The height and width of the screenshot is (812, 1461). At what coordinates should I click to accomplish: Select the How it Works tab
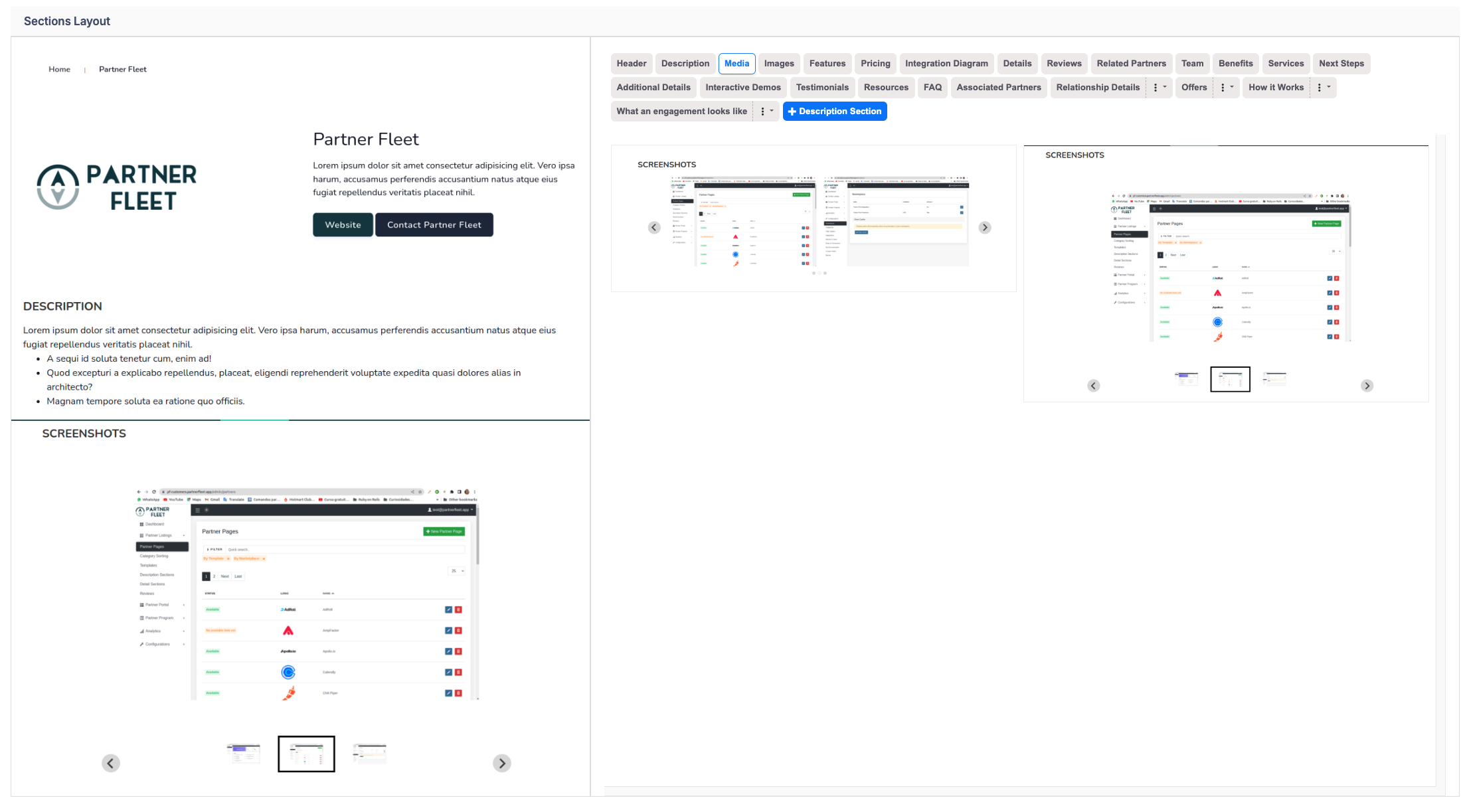(x=1276, y=88)
